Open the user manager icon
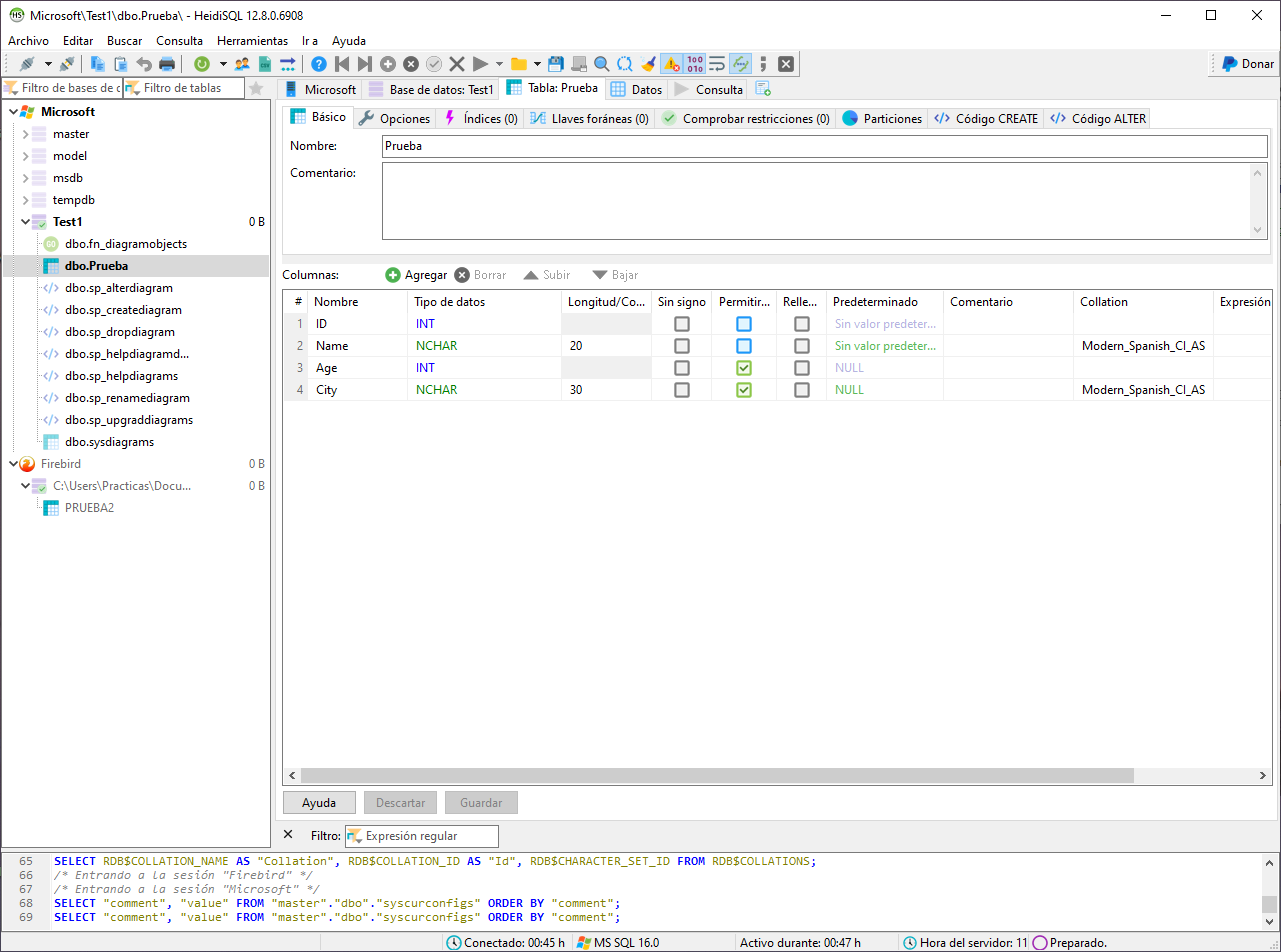 [242, 64]
